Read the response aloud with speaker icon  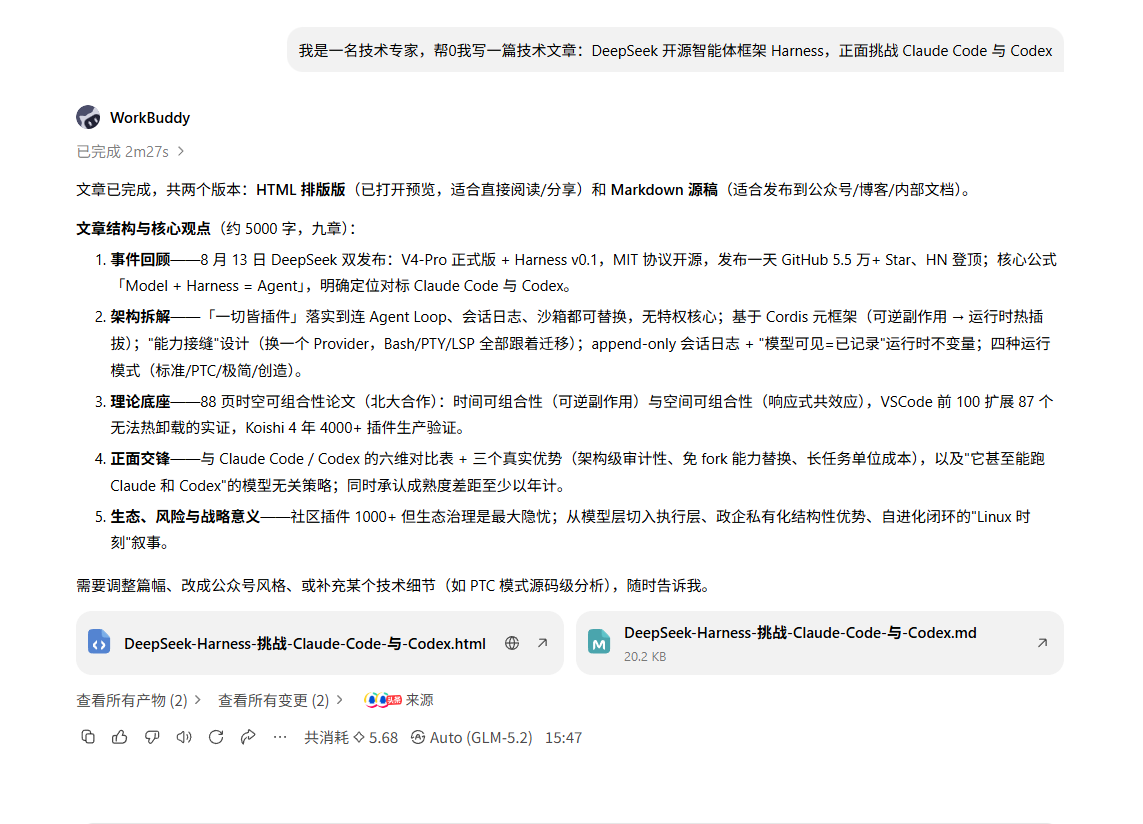coord(184,737)
